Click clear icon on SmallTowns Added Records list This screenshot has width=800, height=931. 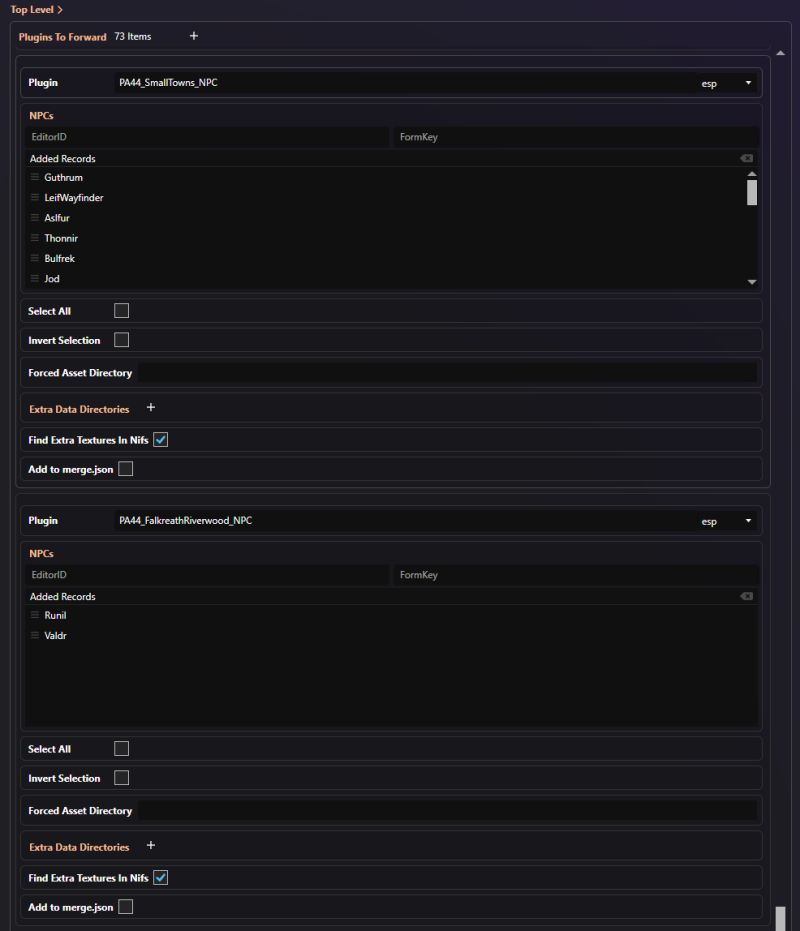click(746, 158)
